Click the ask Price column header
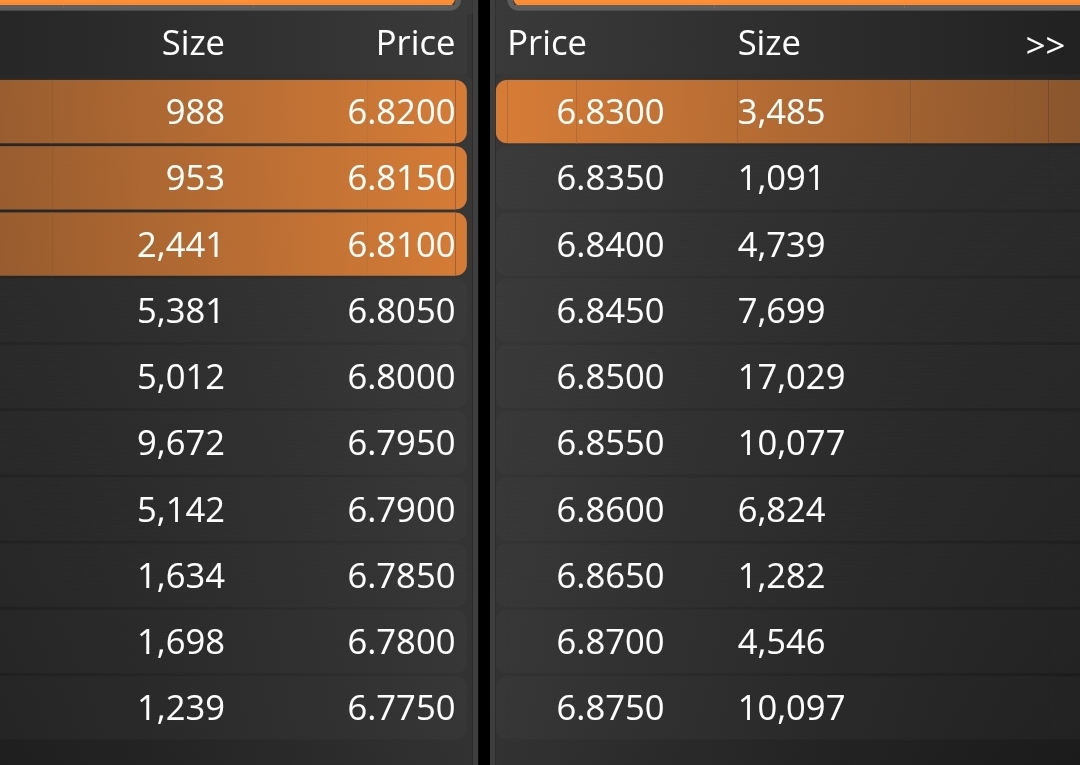This screenshot has width=1080, height=765. point(547,43)
